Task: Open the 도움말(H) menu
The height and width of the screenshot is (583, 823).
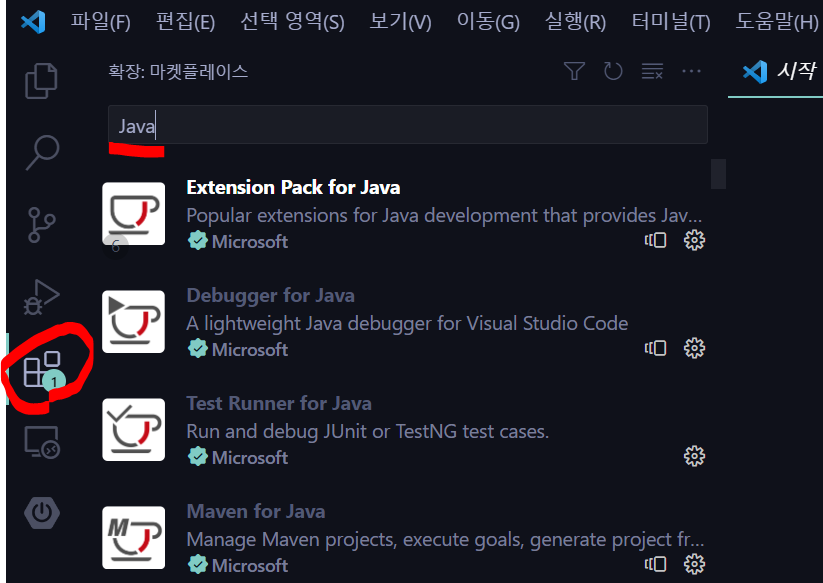Action: click(x=777, y=22)
